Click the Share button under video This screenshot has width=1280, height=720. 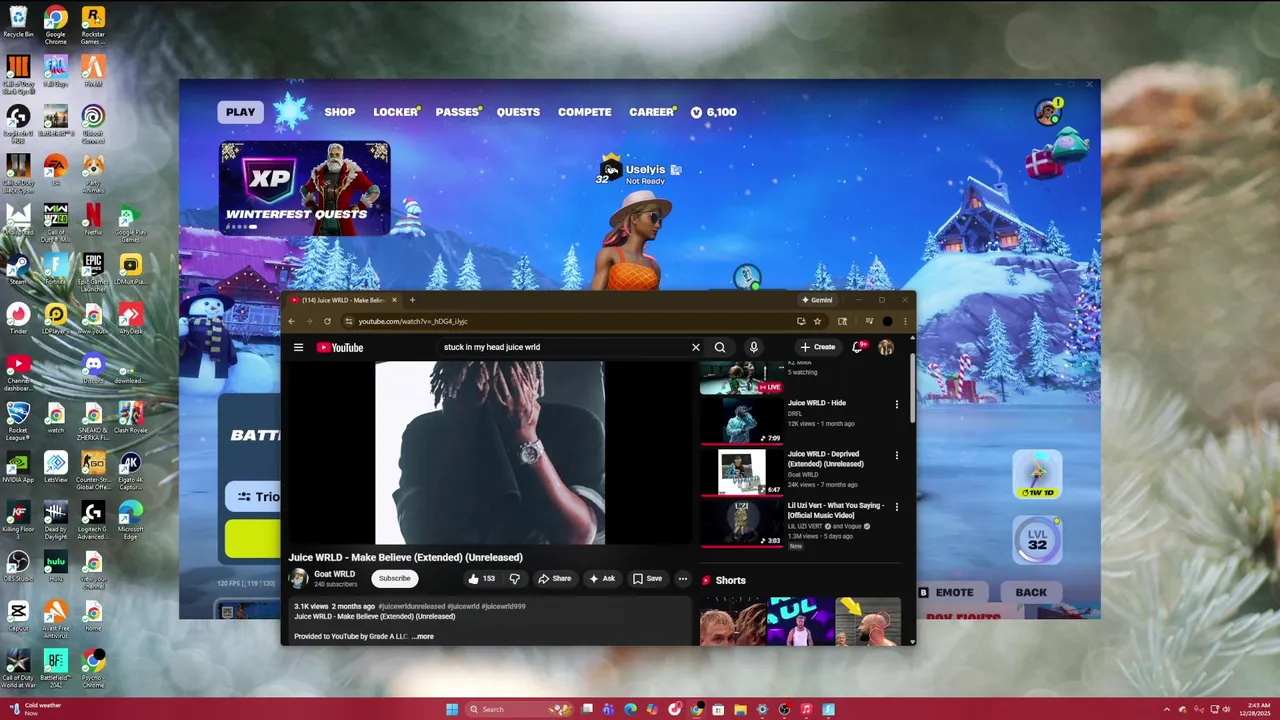tap(554, 578)
